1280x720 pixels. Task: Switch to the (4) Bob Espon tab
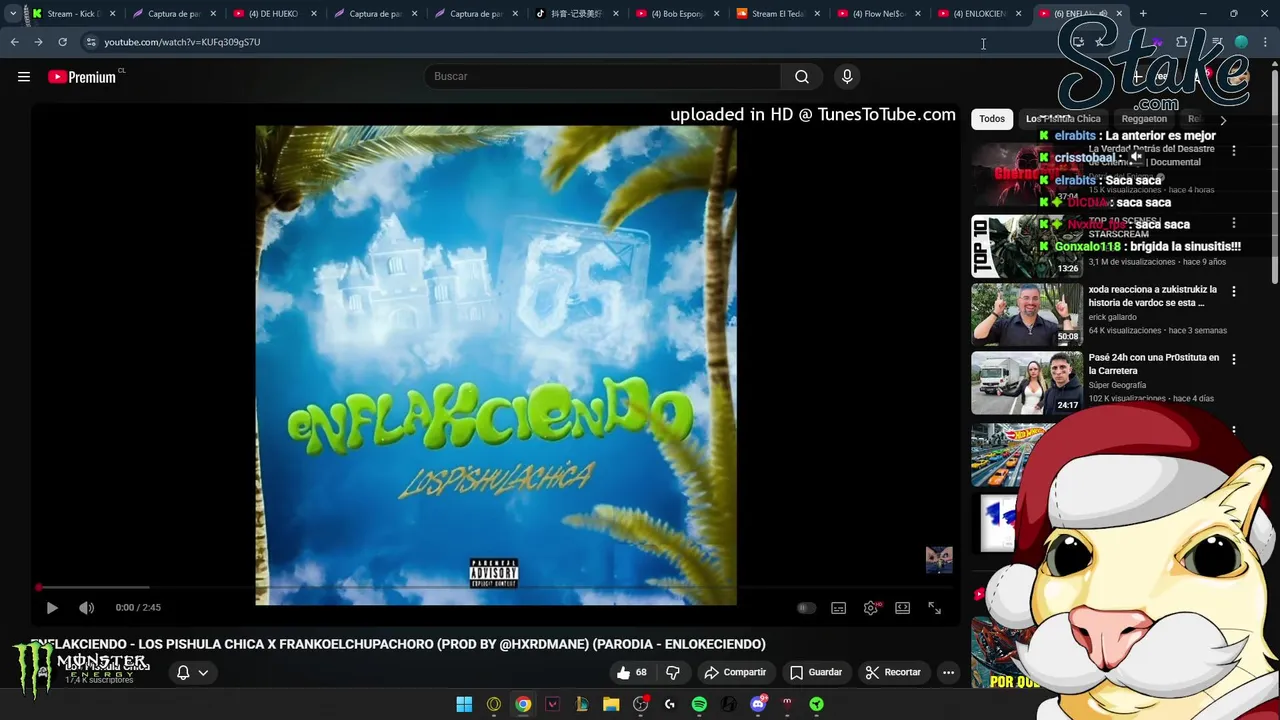678,14
